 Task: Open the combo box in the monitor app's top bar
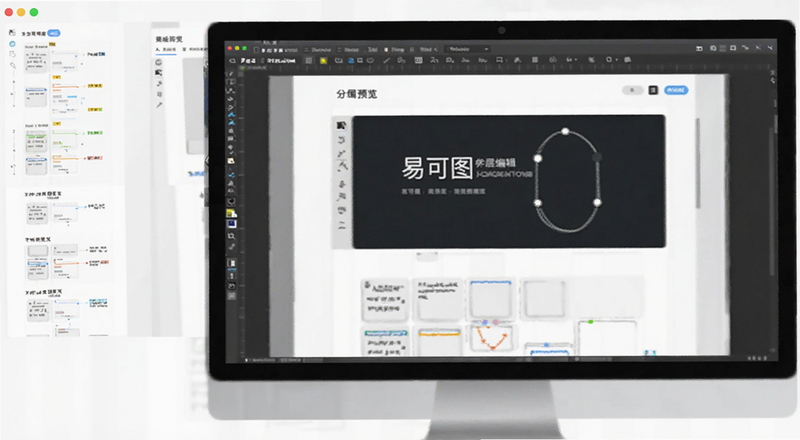[467, 49]
